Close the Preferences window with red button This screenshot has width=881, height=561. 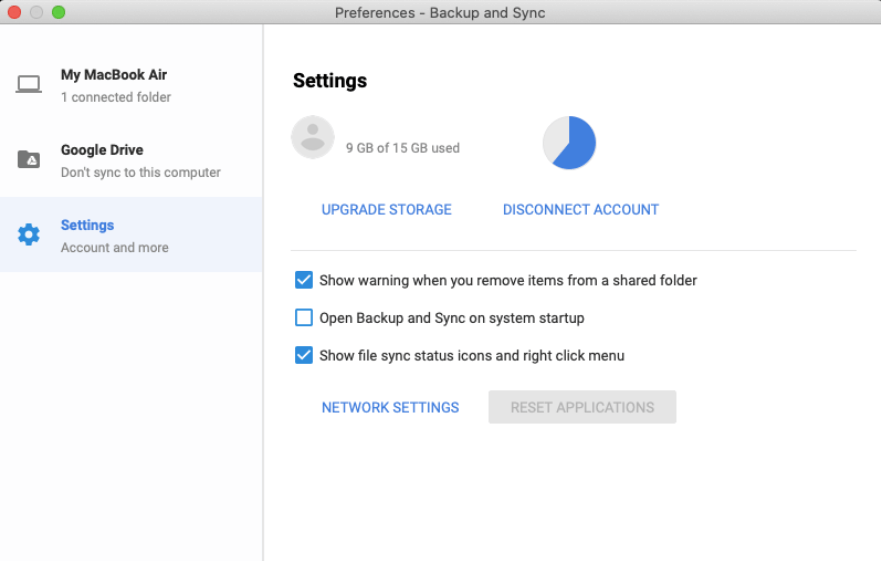[x=14, y=12]
